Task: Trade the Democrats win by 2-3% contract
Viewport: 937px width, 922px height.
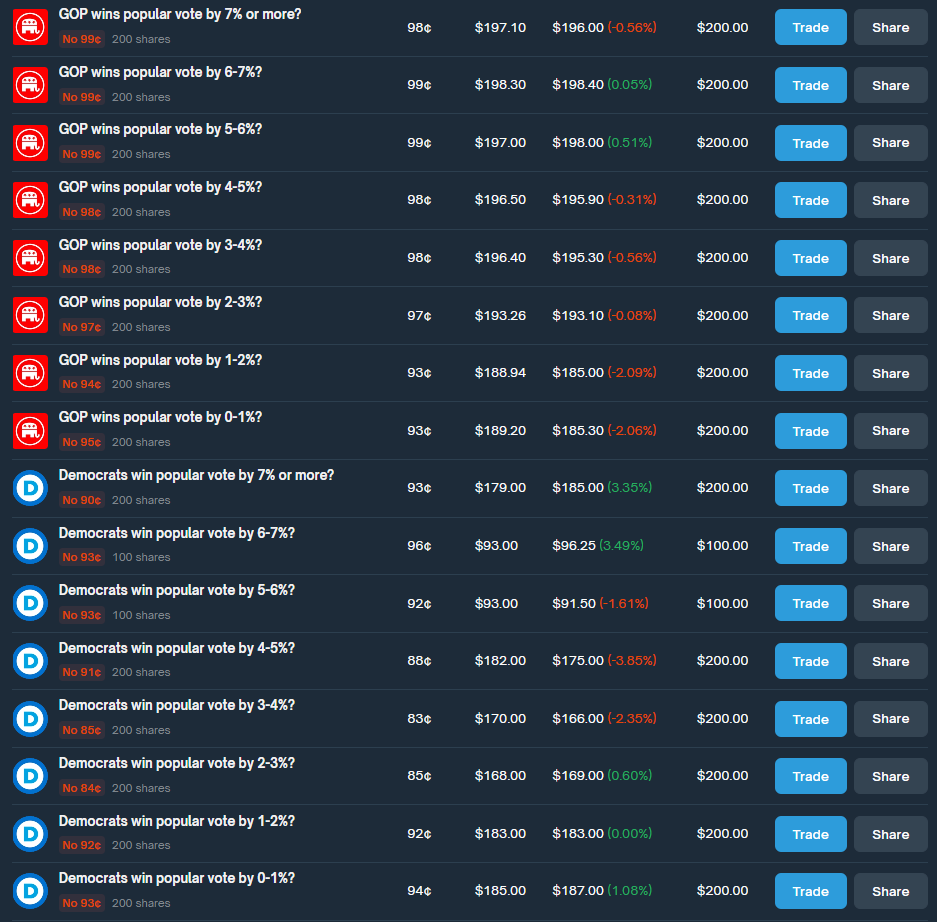Action: pyautogui.click(x=810, y=776)
